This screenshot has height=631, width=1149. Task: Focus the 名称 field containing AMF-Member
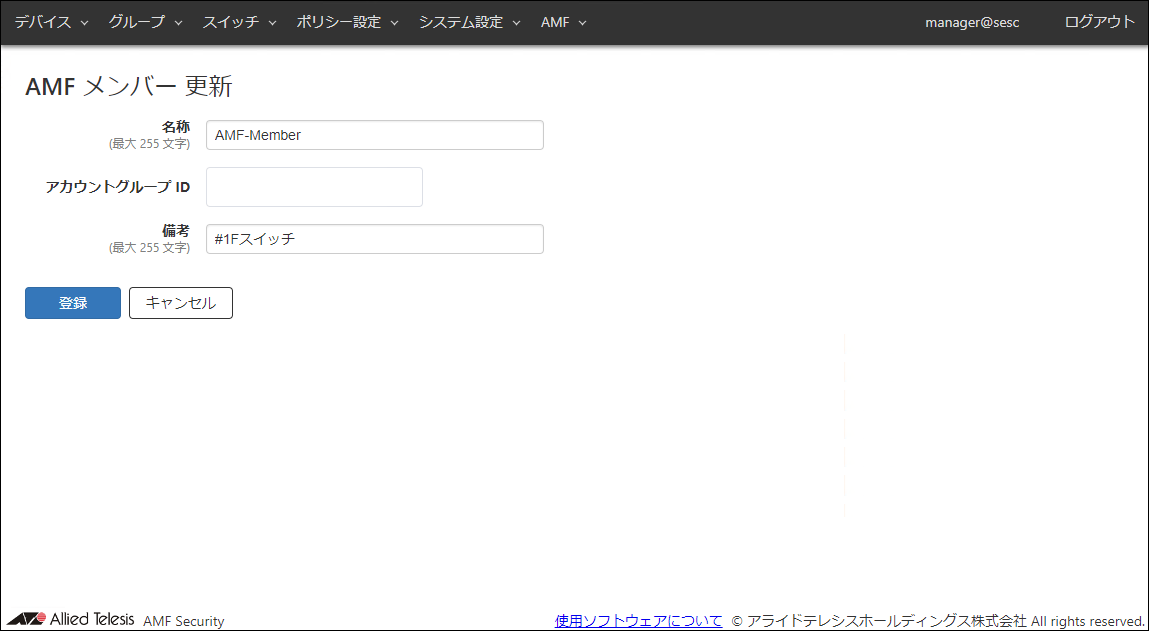point(374,135)
